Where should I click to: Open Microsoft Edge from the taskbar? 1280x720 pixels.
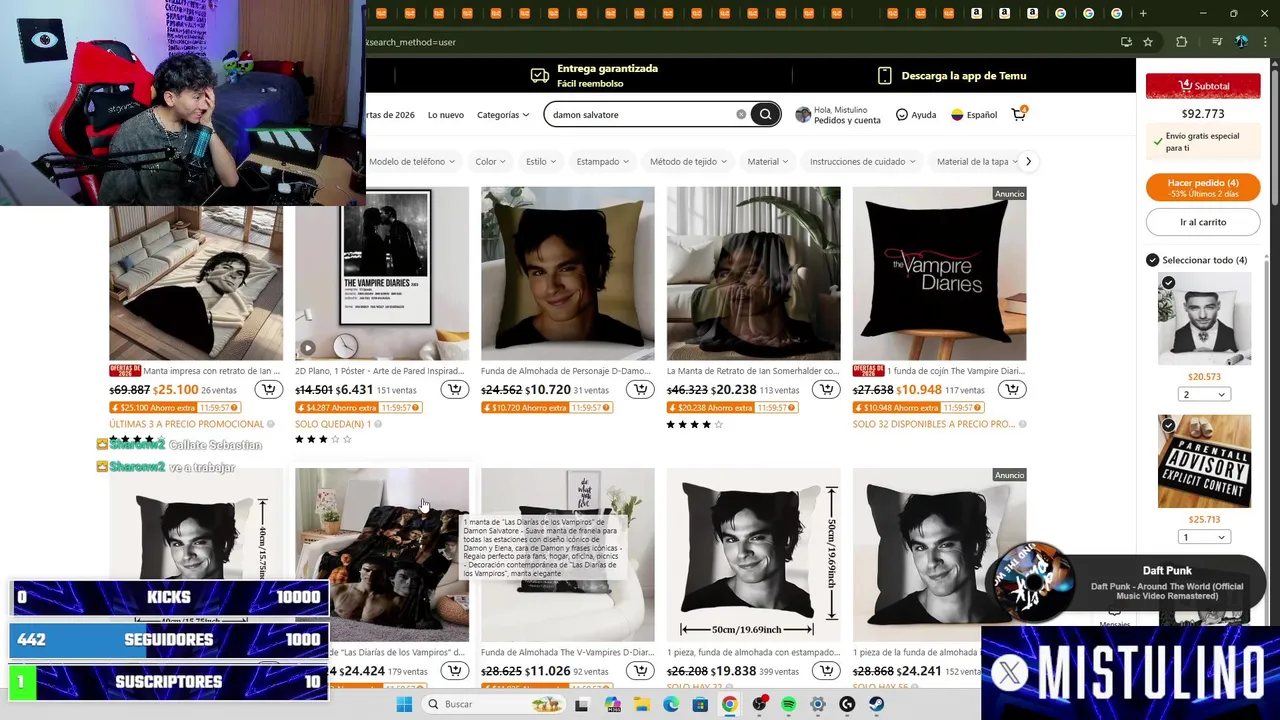671,704
